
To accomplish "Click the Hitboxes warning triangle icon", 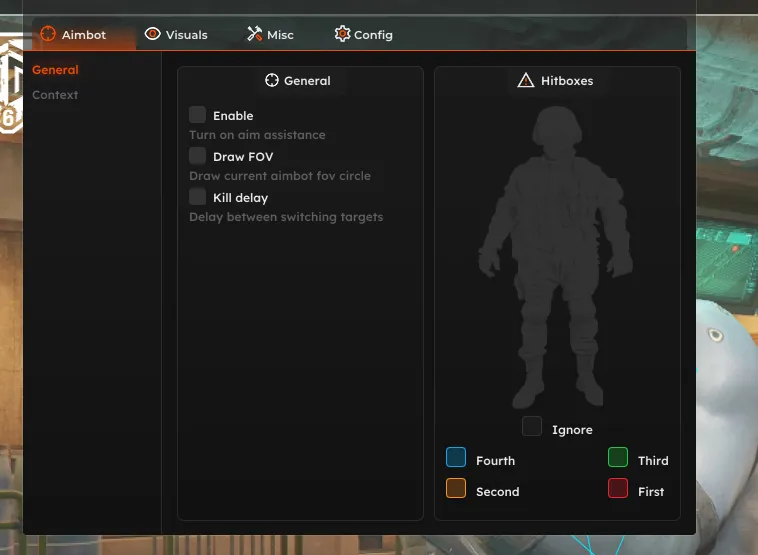I will (x=525, y=80).
